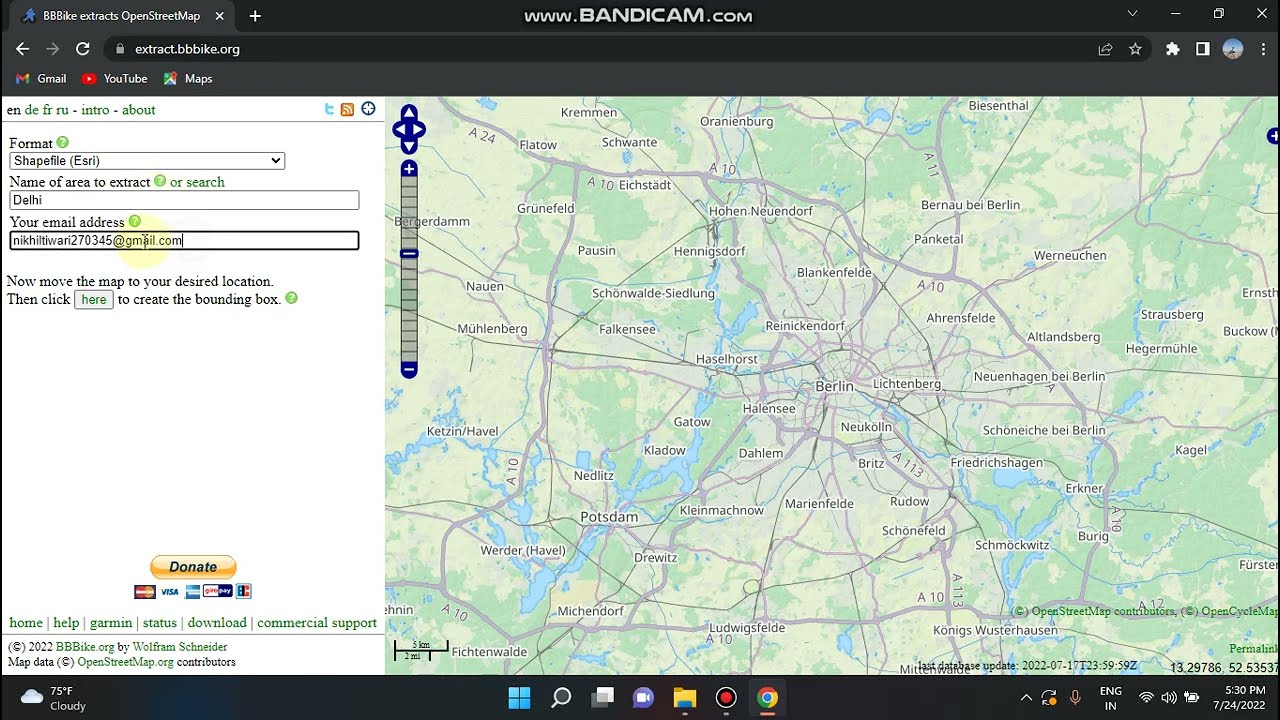This screenshot has height=720, width=1280.
Task: Toggle the Chrome side panel icon
Action: (1202, 48)
